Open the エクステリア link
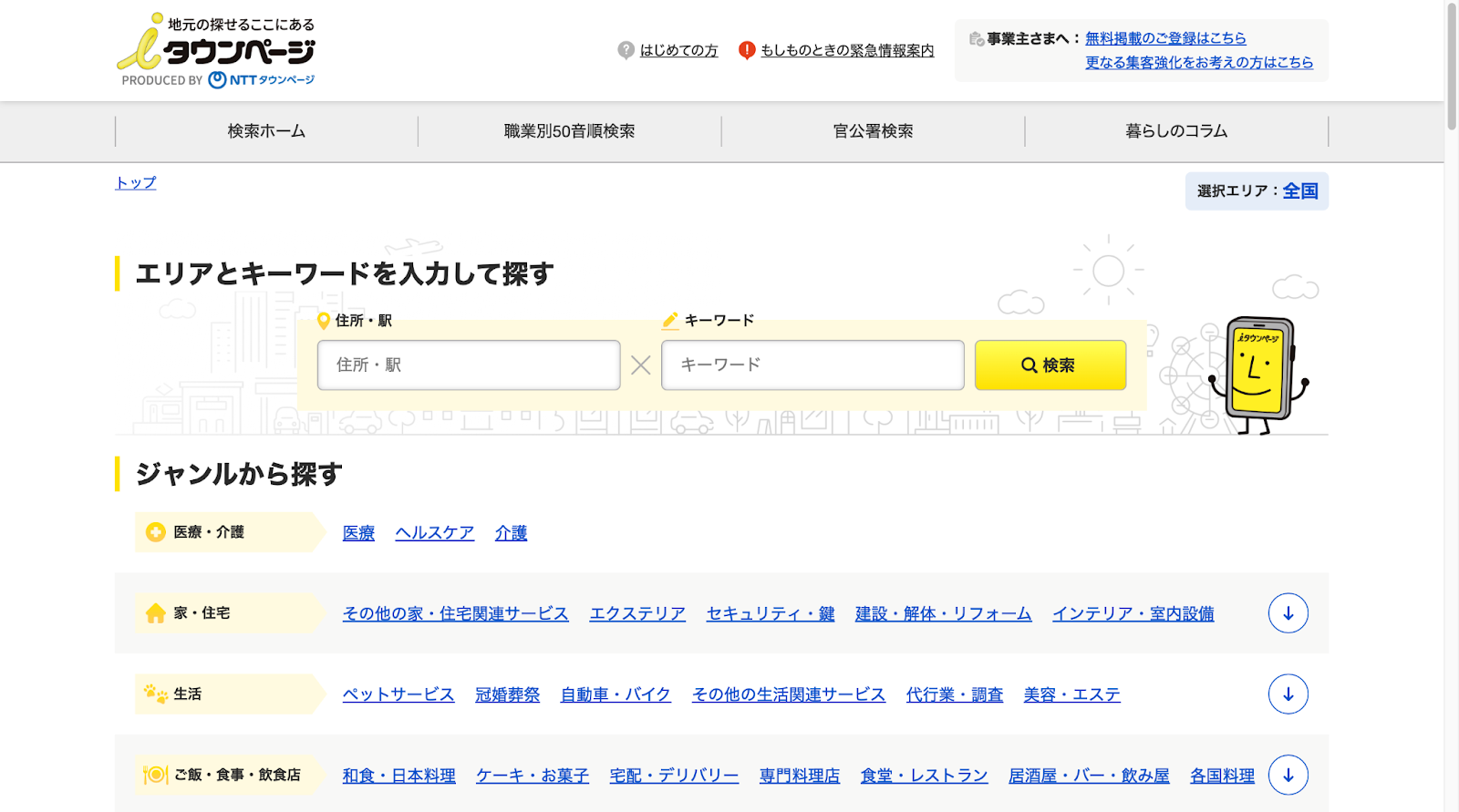1459x812 pixels. [x=637, y=614]
